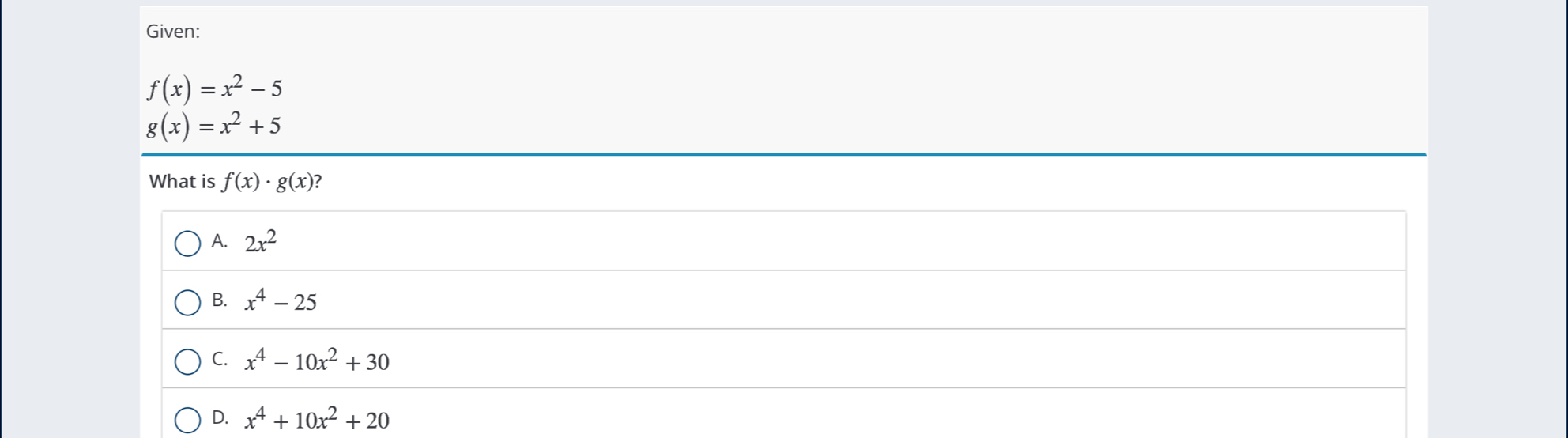Click the letter label B.
The height and width of the screenshot is (438, 1568).
point(220,300)
